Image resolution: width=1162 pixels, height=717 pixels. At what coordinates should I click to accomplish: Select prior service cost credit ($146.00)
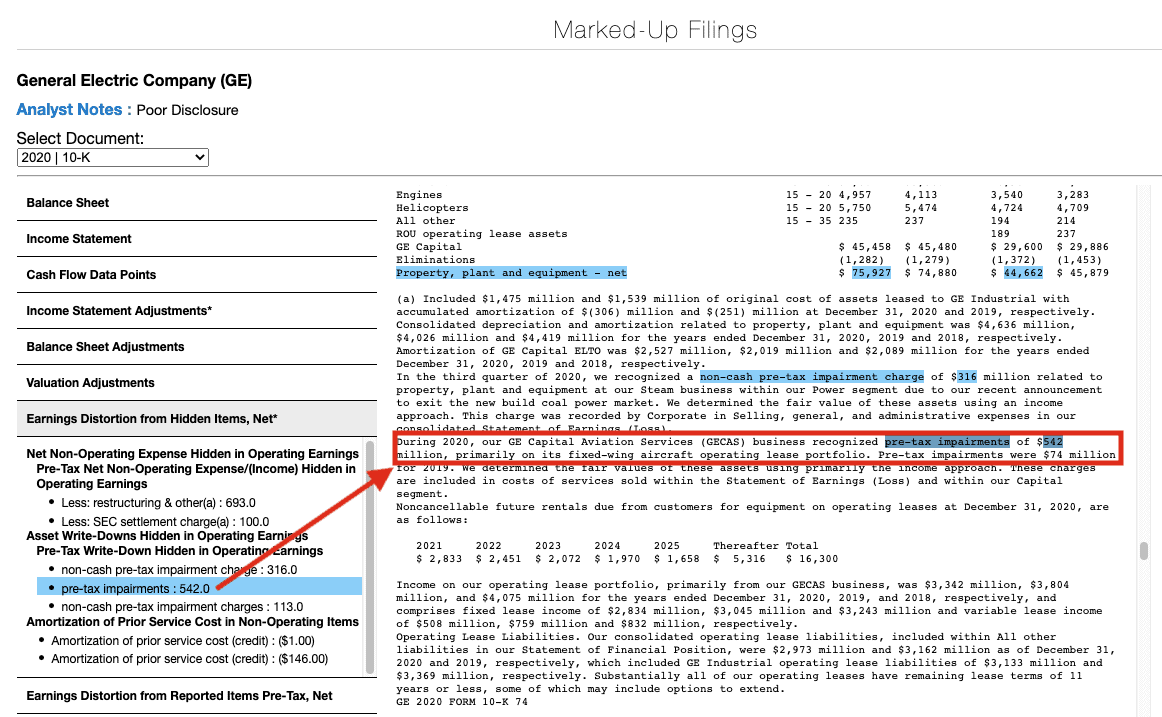click(190, 658)
